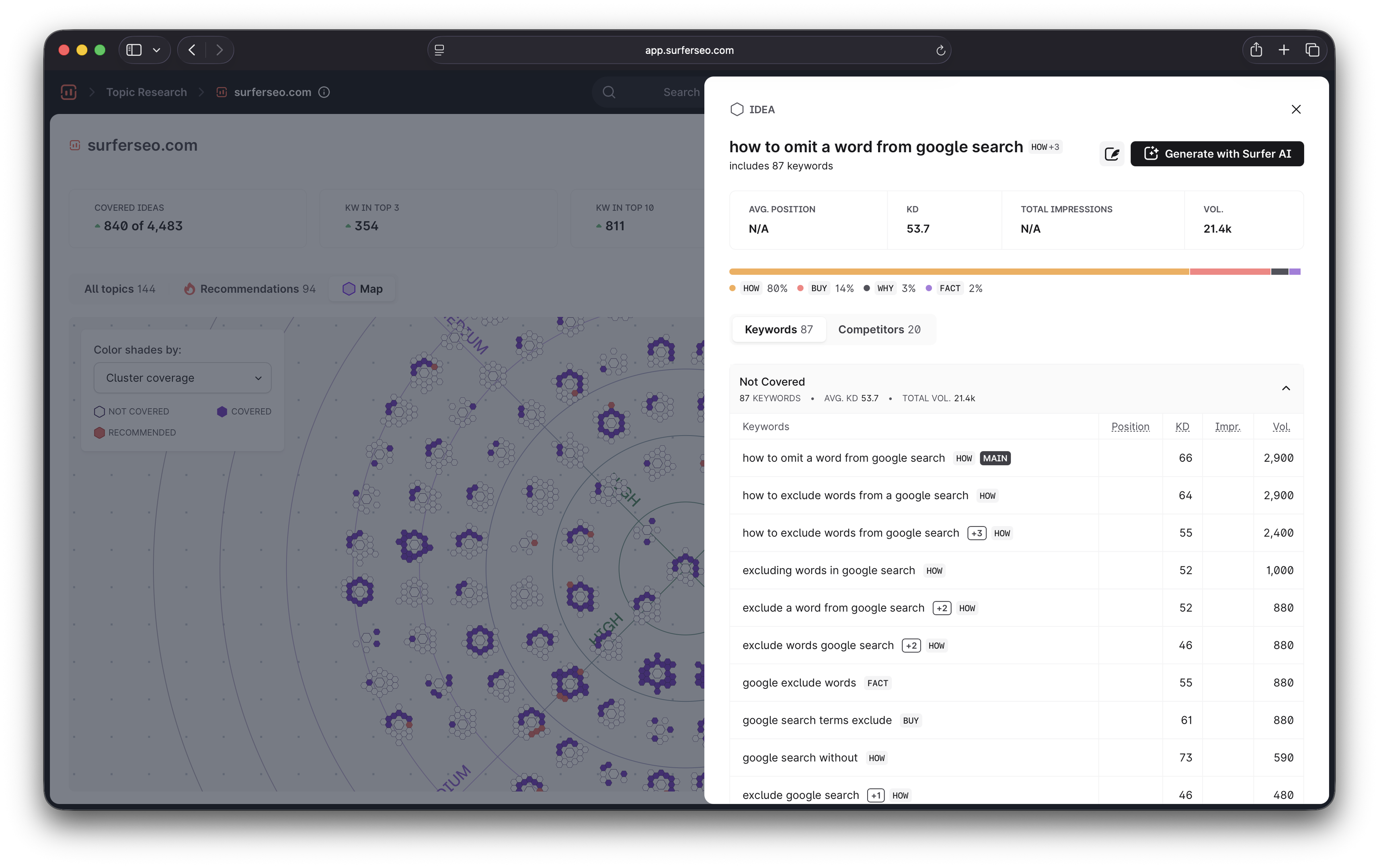
Task: Select the Recommendations tab
Action: click(x=250, y=289)
